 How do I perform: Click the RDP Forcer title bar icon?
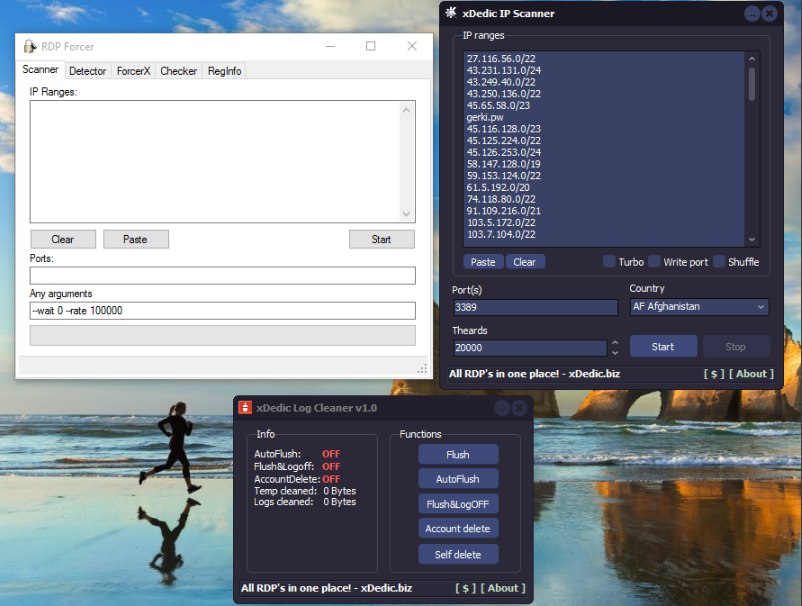pyautogui.click(x=29, y=47)
